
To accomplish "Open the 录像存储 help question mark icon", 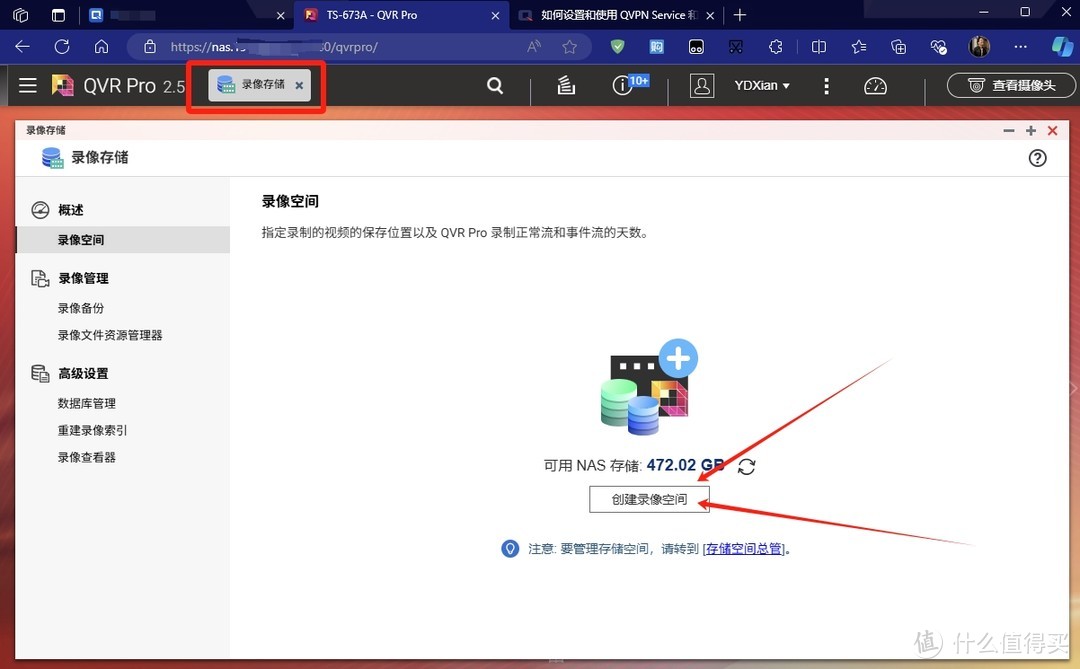I will coord(1037,157).
